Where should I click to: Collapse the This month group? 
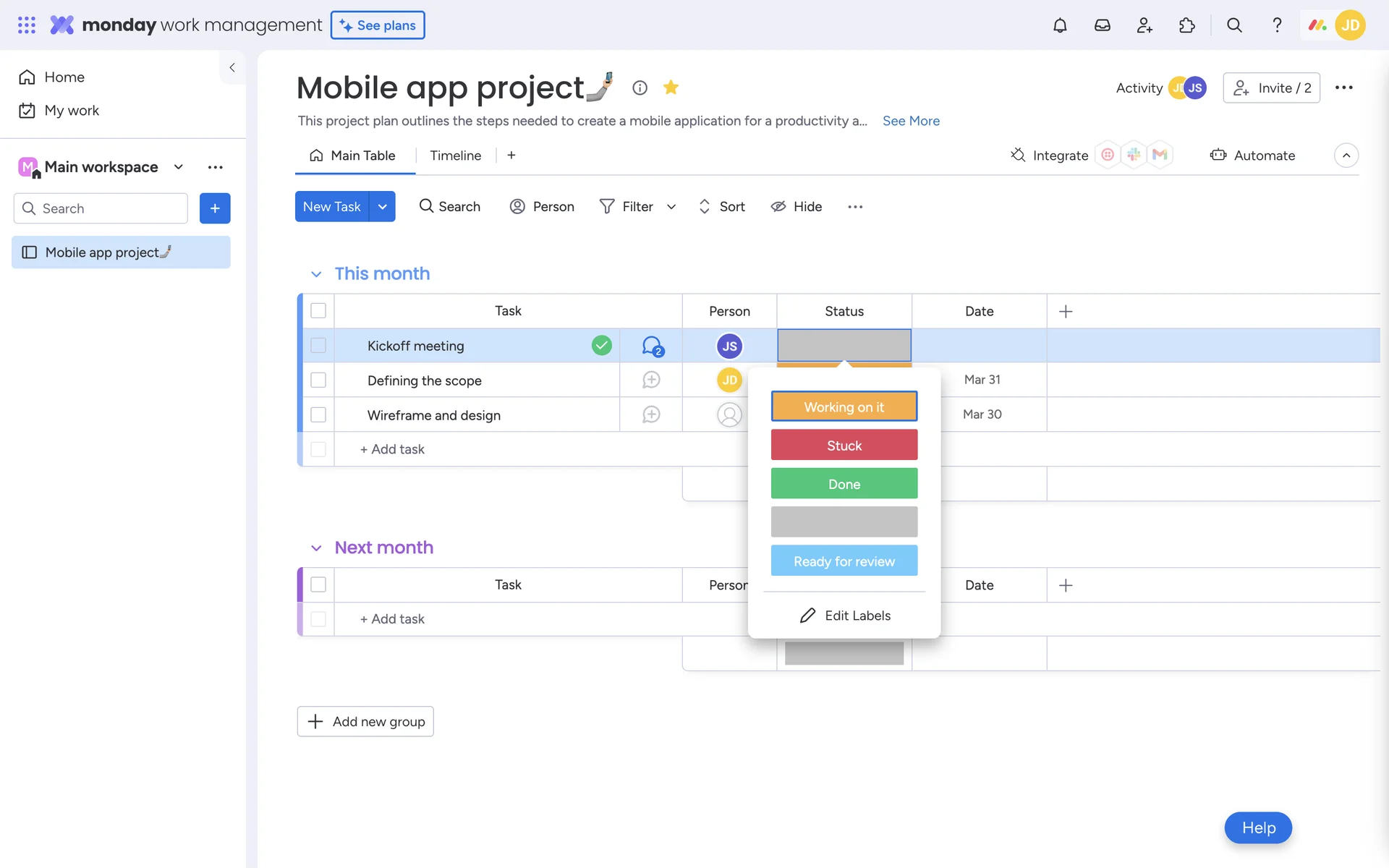click(316, 274)
